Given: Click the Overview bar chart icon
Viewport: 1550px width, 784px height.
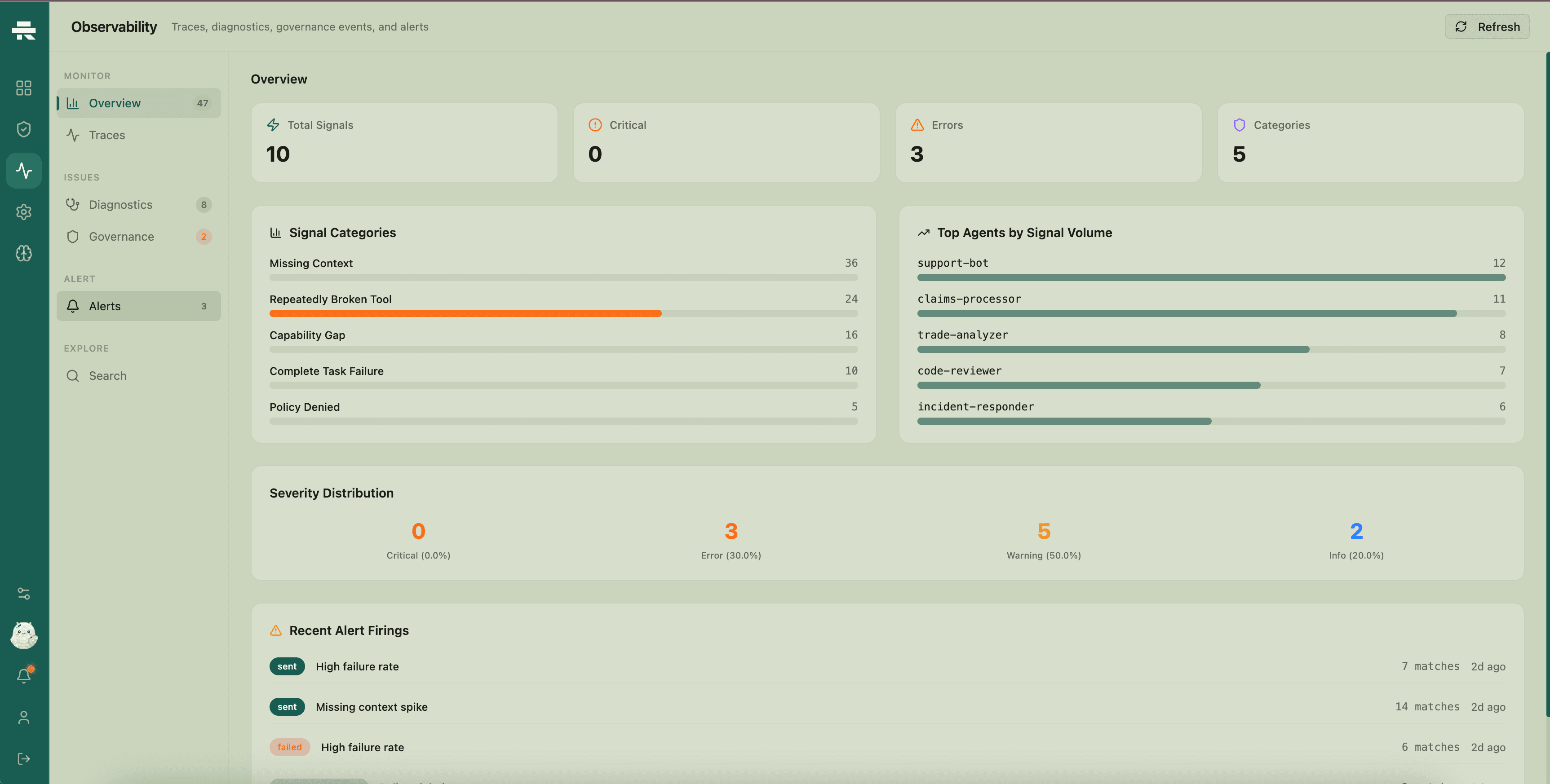Looking at the screenshot, I should coord(73,103).
